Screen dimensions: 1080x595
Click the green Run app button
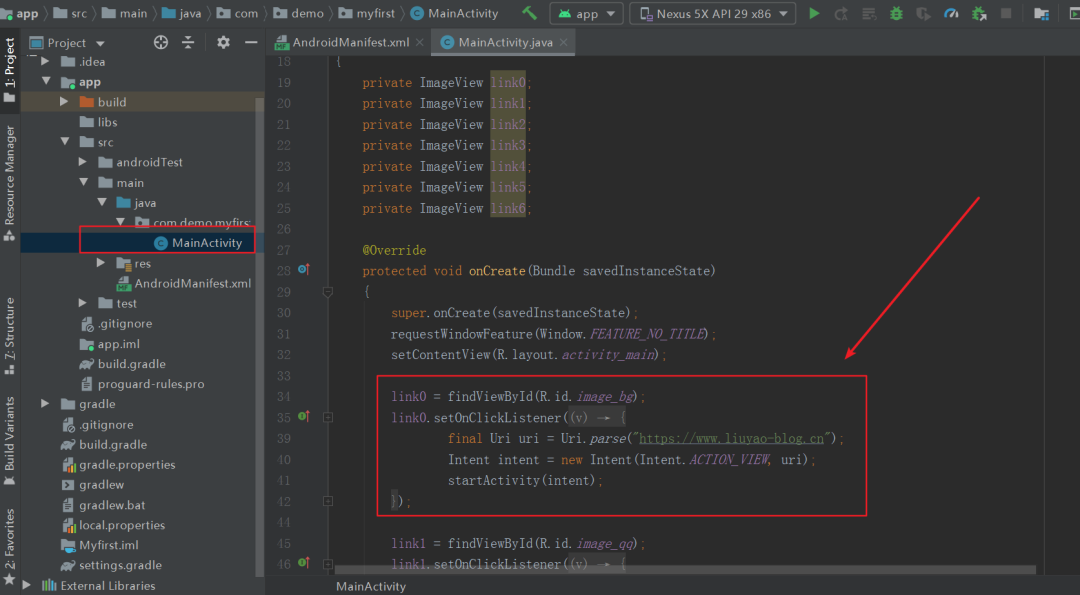pos(814,13)
